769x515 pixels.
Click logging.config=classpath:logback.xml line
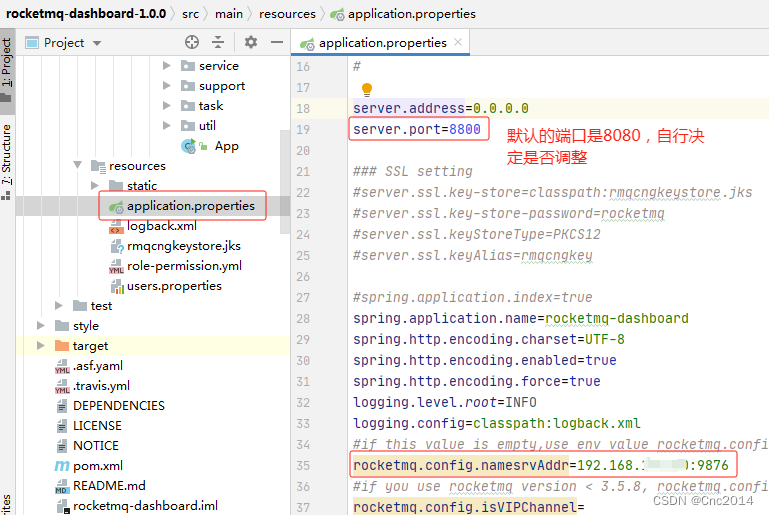click(497, 423)
